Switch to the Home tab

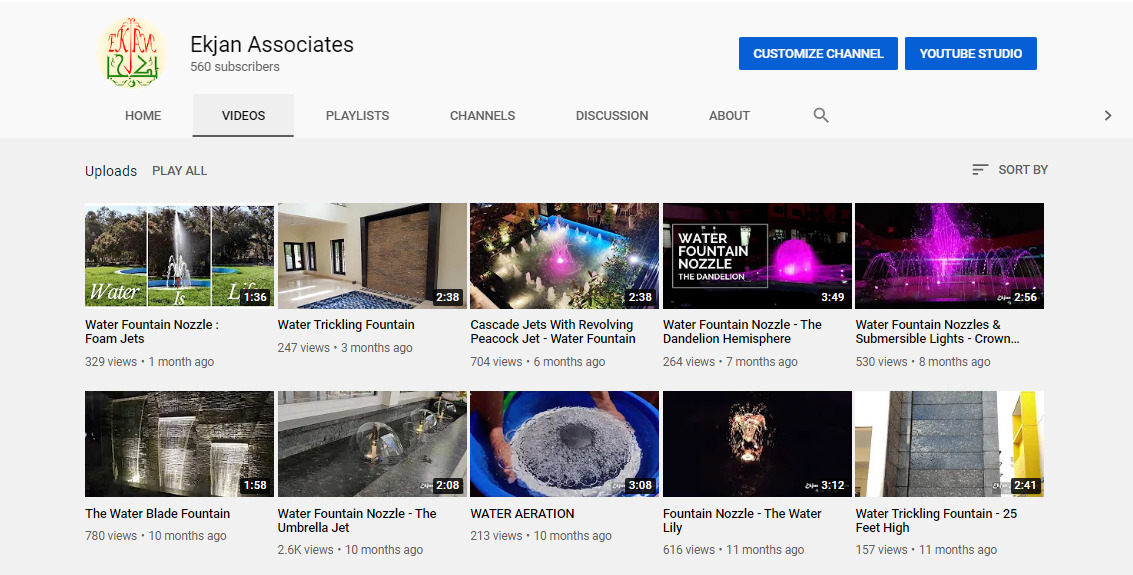(143, 116)
